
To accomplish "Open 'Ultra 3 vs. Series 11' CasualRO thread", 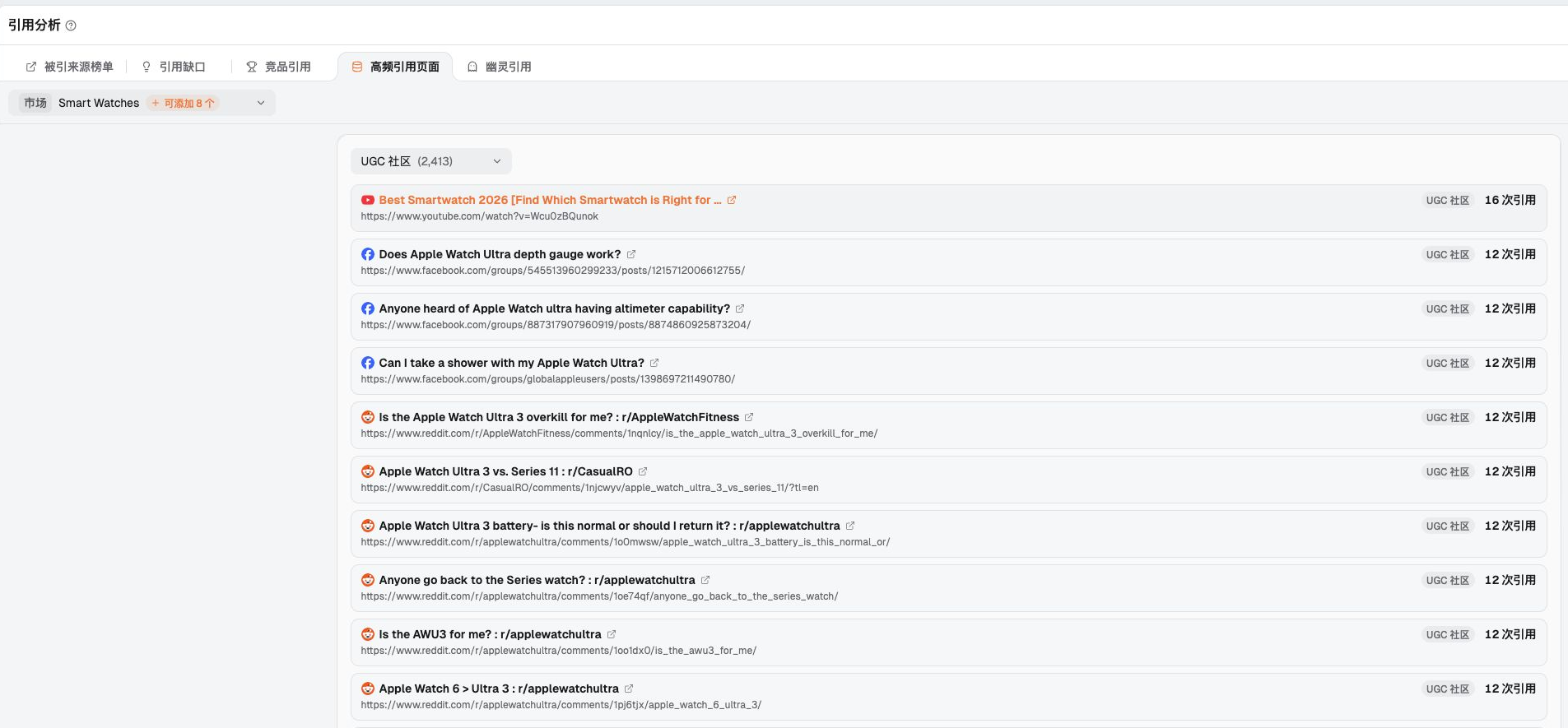I will pos(505,471).
